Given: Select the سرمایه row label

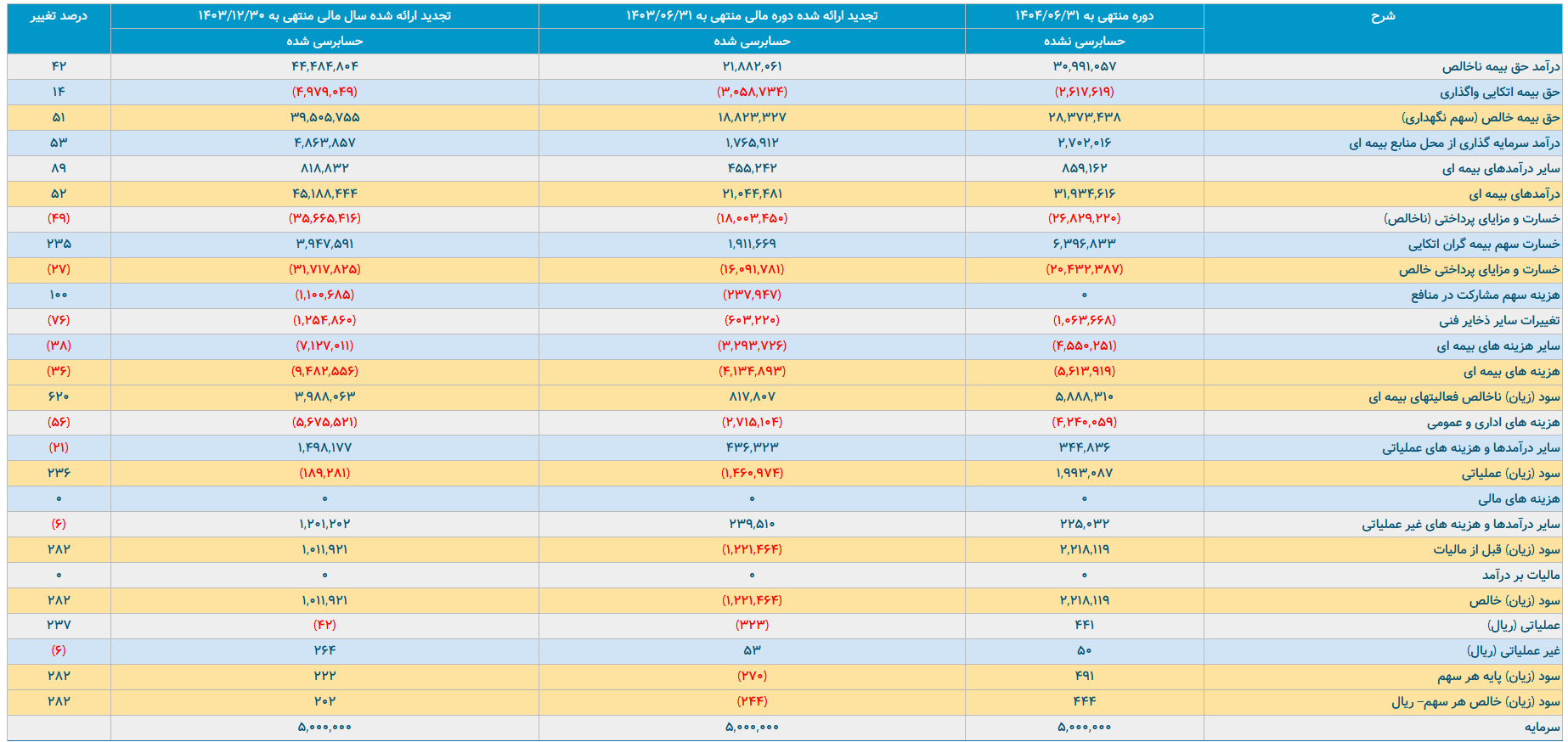Looking at the screenshot, I should (1542, 728).
